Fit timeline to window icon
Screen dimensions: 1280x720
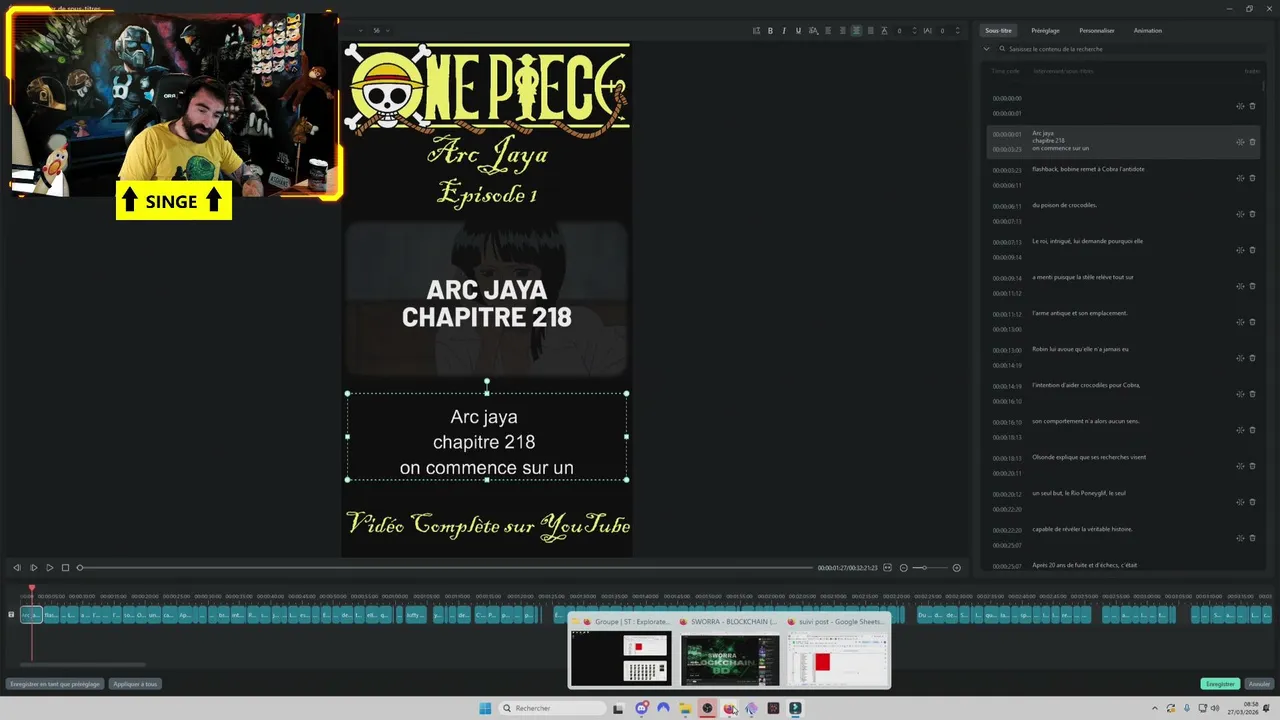pyautogui.click(x=887, y=568)
